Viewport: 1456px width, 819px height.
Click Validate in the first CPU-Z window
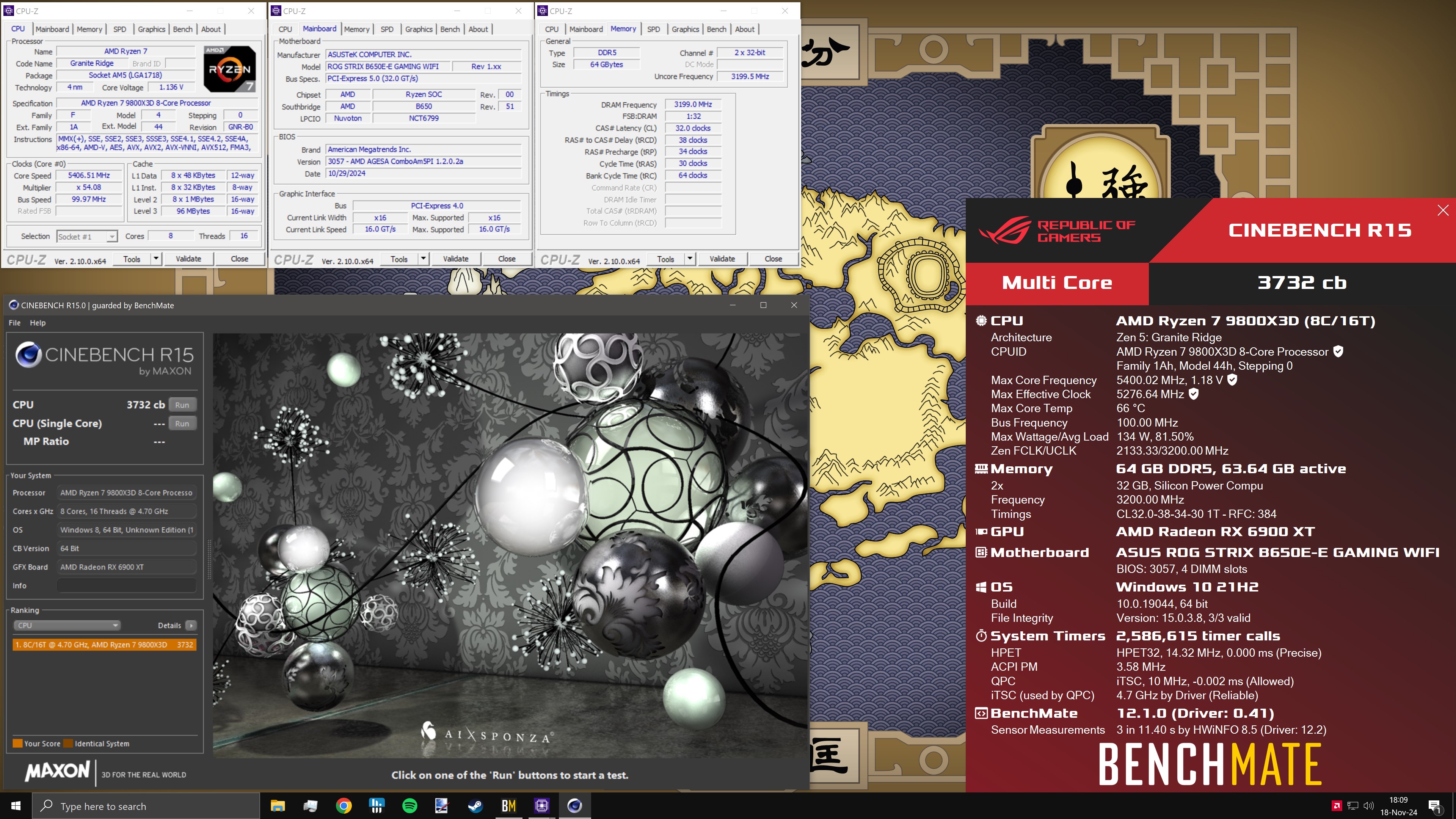tap(188, 259)
